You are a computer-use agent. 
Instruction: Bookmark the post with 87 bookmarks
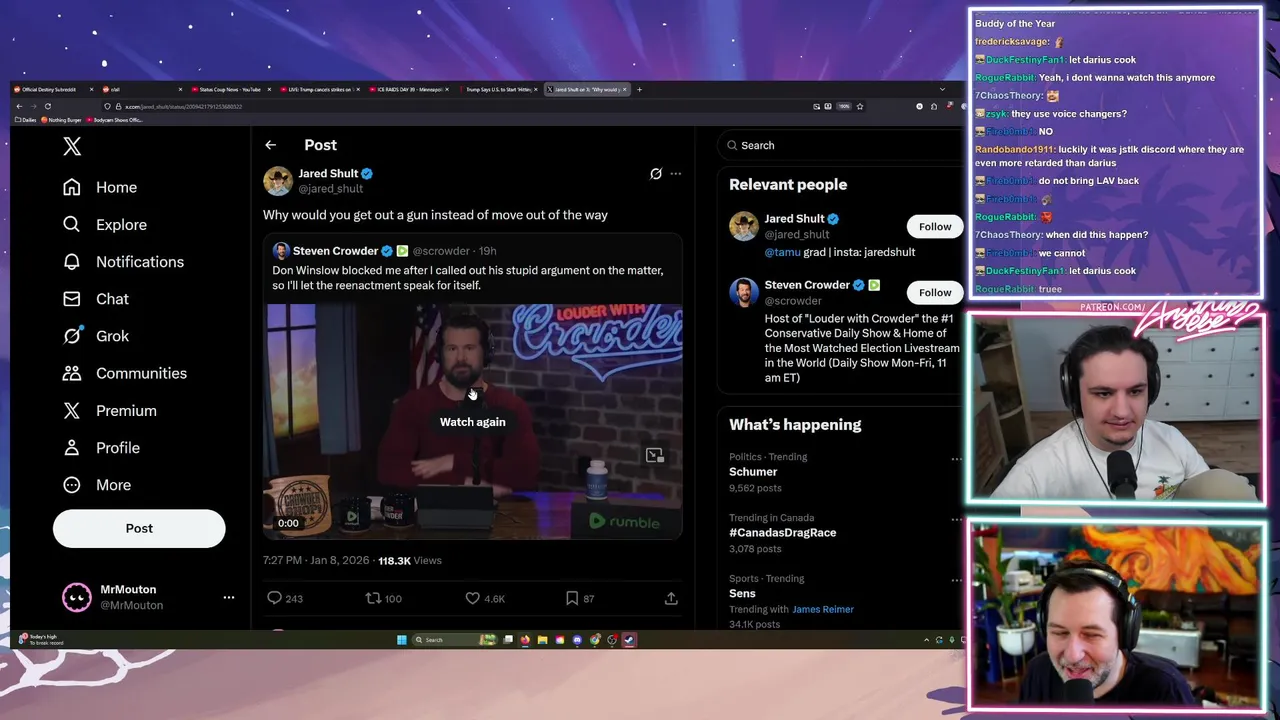(x=571, y=598)
